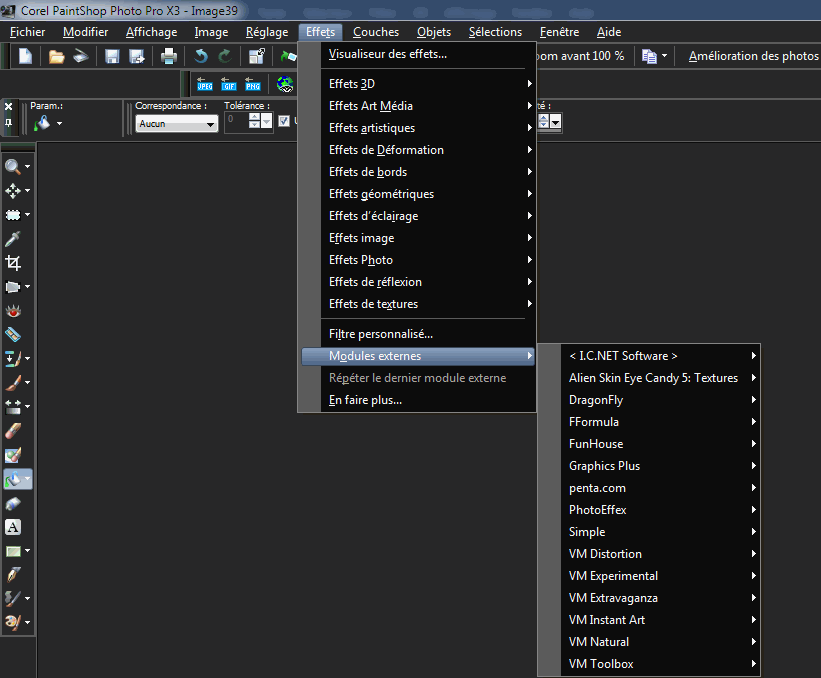Open the Couches menu
Screen dimensions: 821x678
375,32
